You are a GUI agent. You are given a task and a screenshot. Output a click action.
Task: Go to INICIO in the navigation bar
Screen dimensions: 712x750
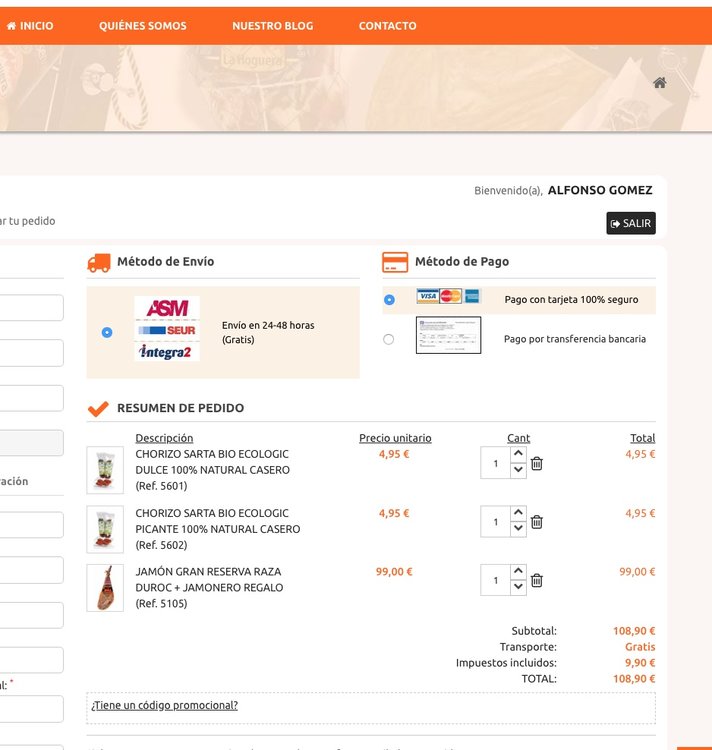coord(30,26)
